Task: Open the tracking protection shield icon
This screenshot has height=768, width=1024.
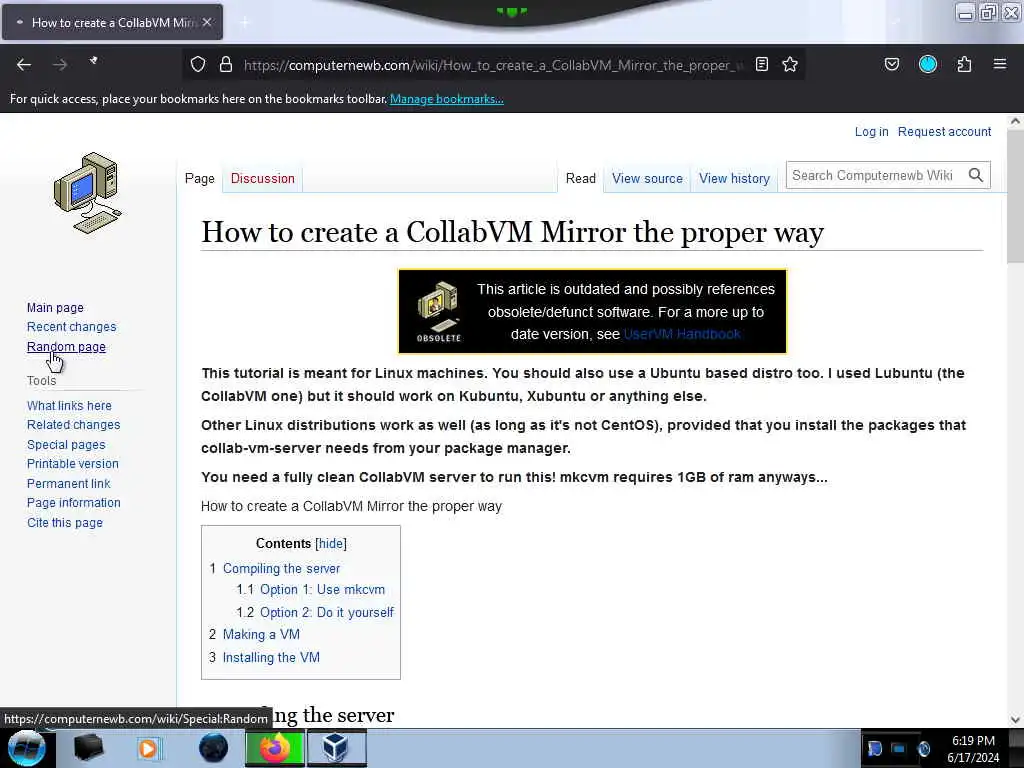Action: pyautogui.click(x=198, y=64)
